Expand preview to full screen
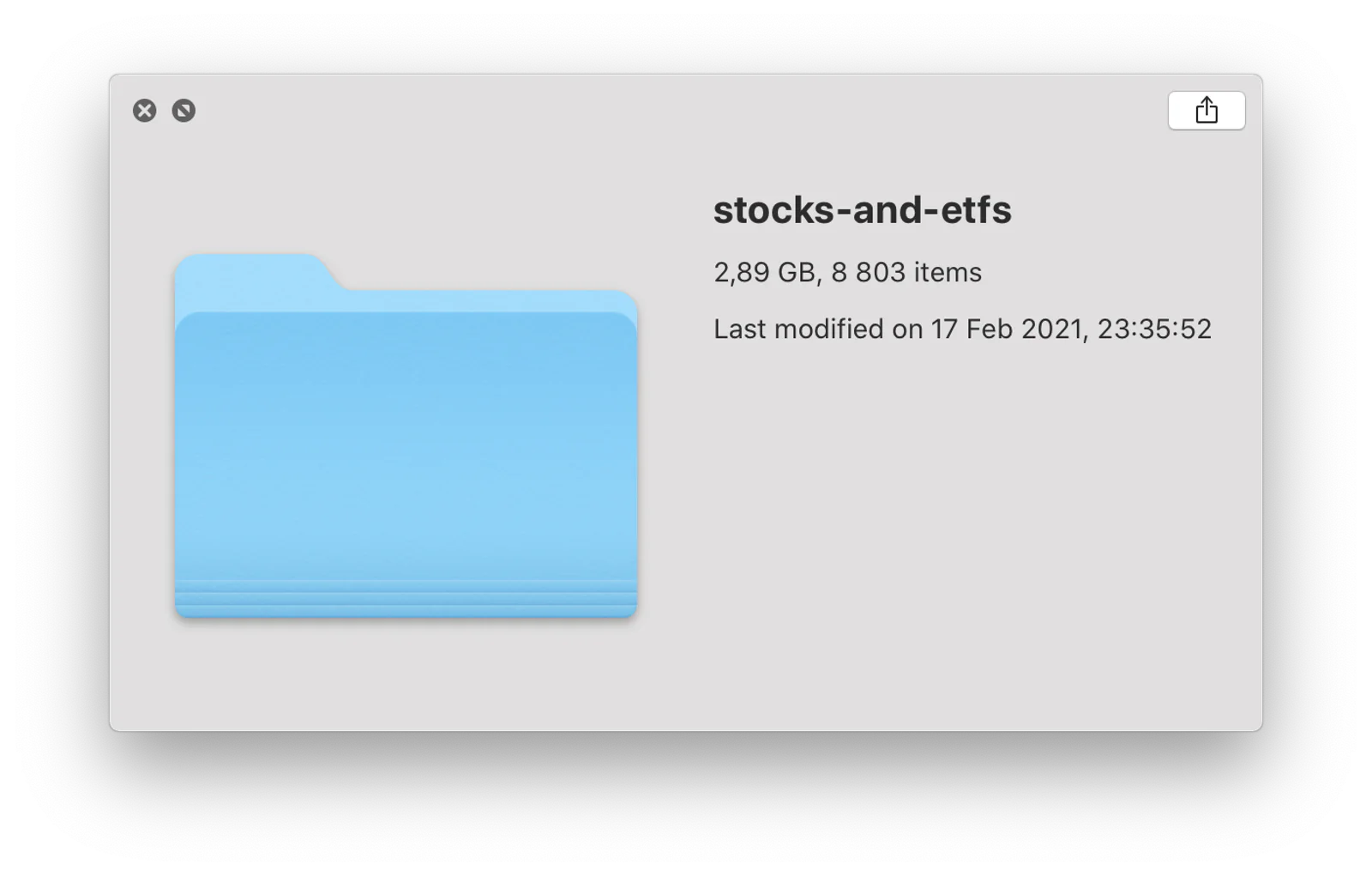Screen dimensions: 1372x876 pos(184,111)
